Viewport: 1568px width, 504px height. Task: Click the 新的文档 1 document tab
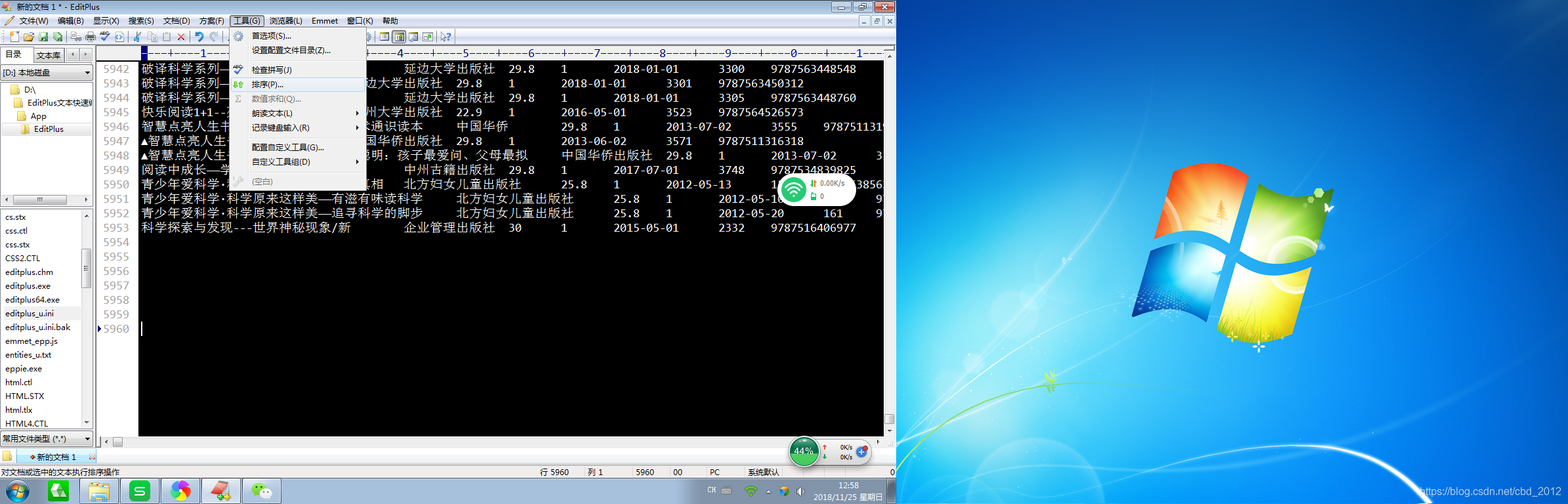(56, 457)
